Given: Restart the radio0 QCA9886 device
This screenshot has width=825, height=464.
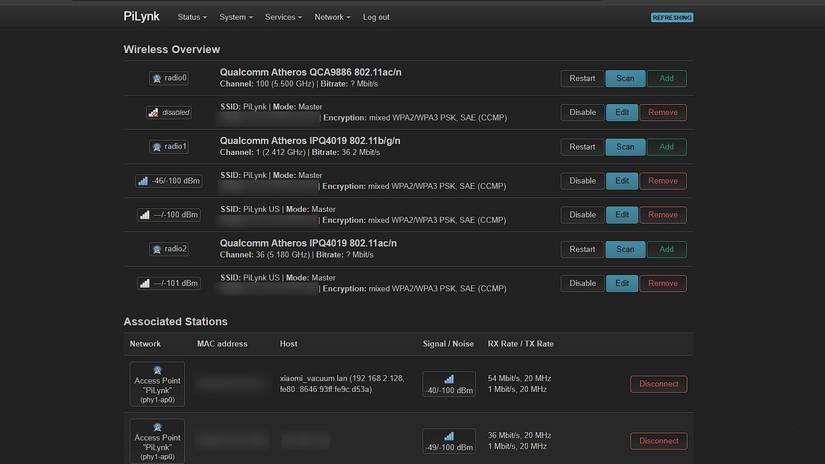Looking at the screenshot, I should click(582, 78).
